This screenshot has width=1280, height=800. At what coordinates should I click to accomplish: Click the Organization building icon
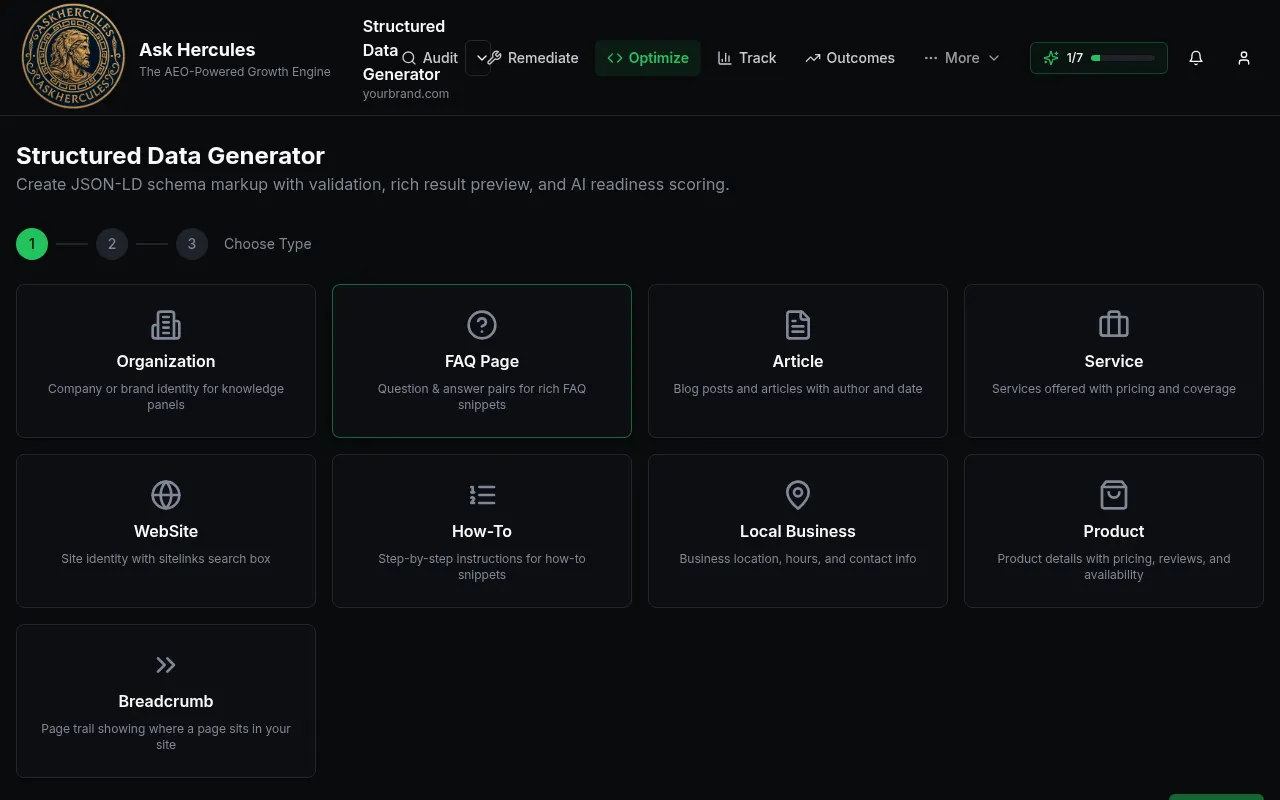pos(166,325)
